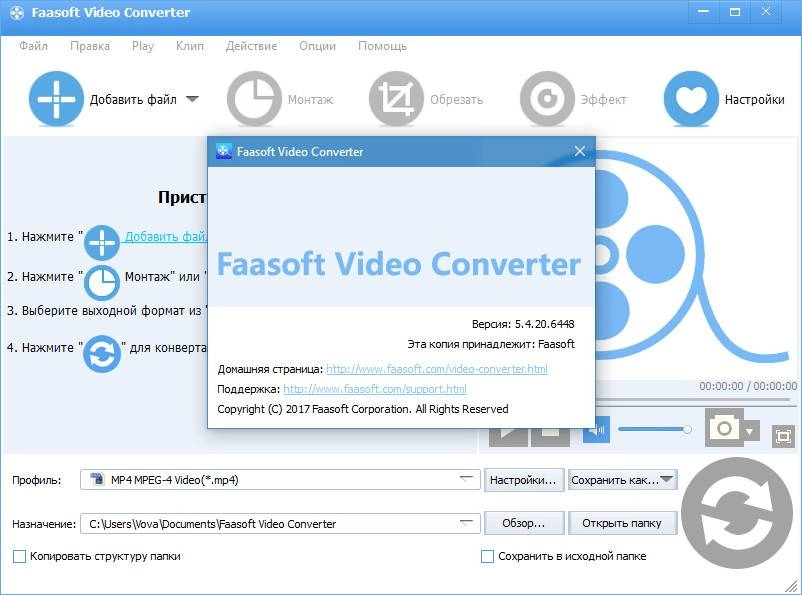802x595 pixels.
Task: Take a snapshot with the camera icon
Action: pyautogui.click(x=724, y=428)
